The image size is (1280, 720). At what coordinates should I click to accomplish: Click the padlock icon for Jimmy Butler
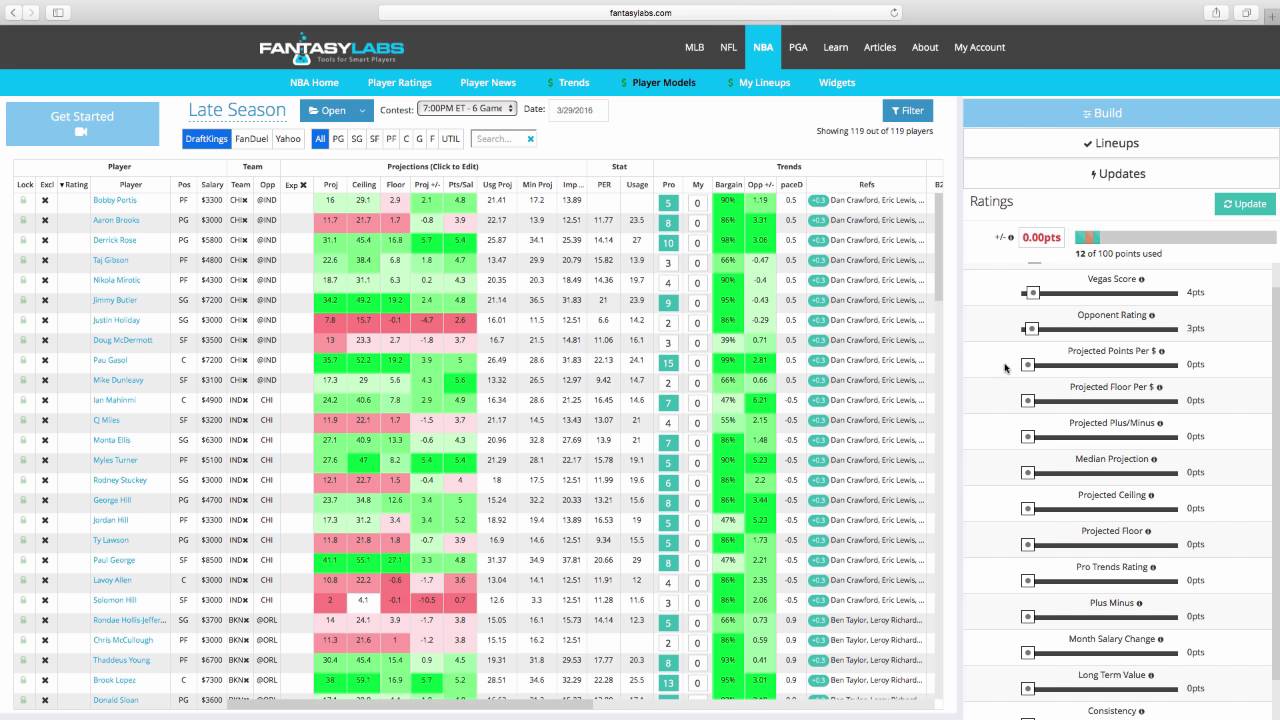coord(24,300)
